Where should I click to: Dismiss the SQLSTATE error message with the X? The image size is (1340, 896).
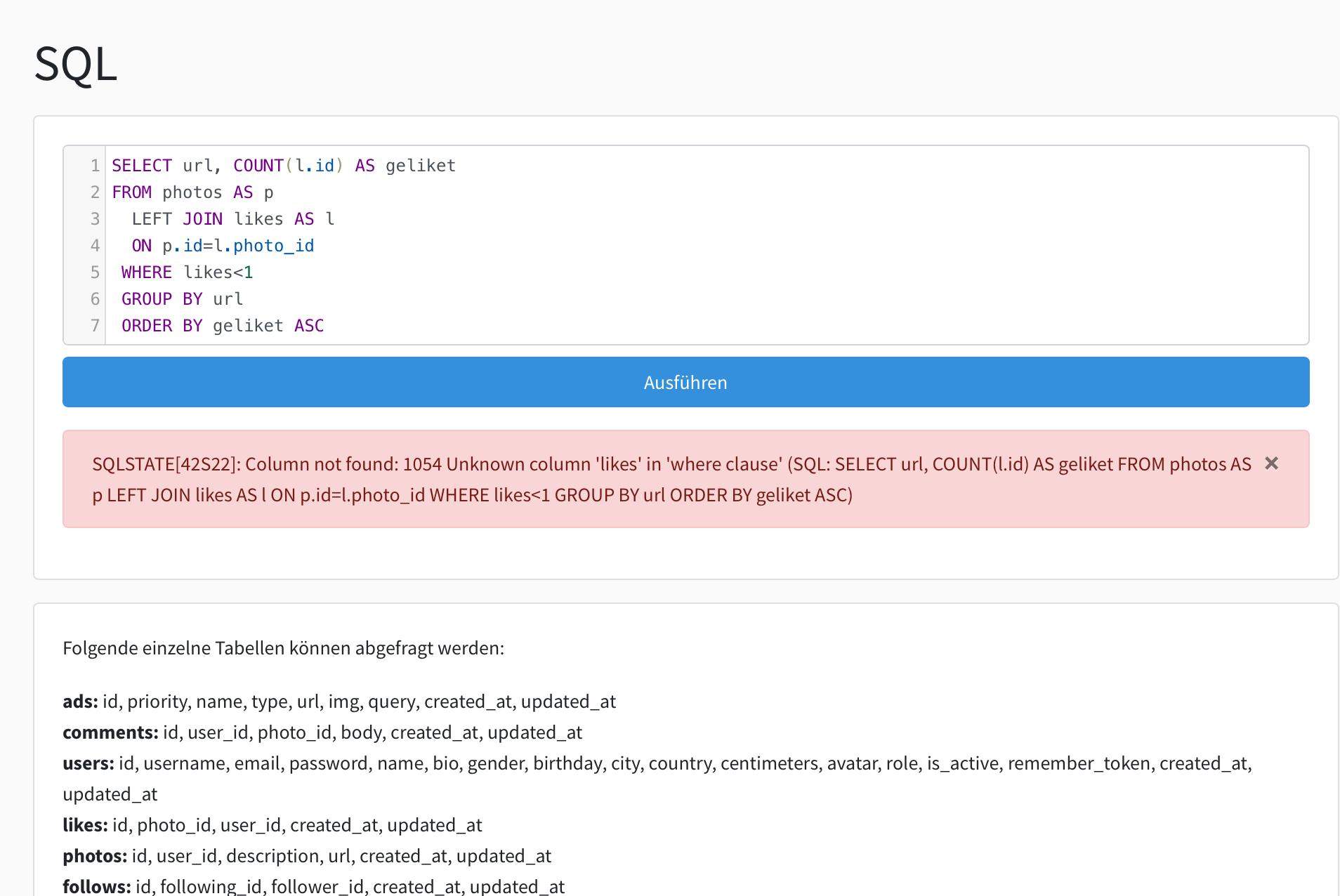(x=1273, y=463)
